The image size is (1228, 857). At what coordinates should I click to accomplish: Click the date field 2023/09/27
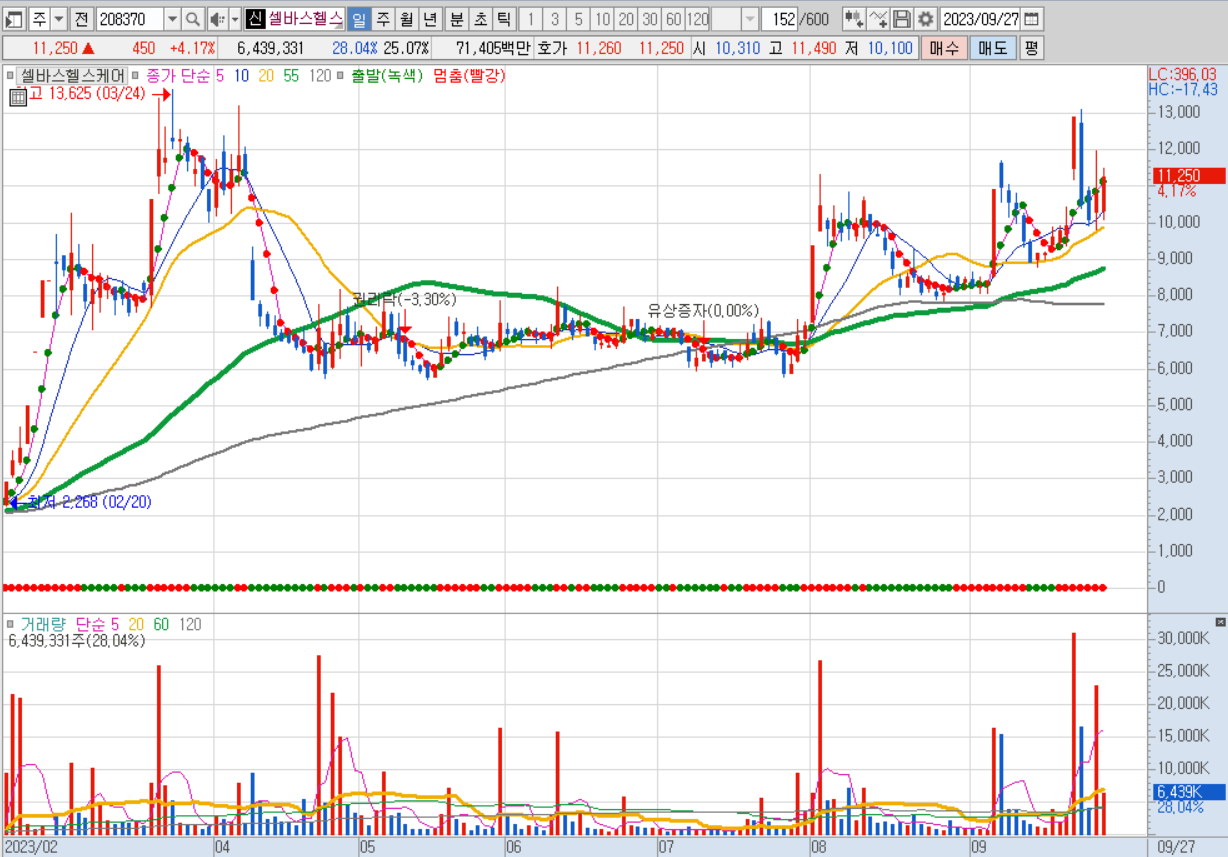(980, 19)
